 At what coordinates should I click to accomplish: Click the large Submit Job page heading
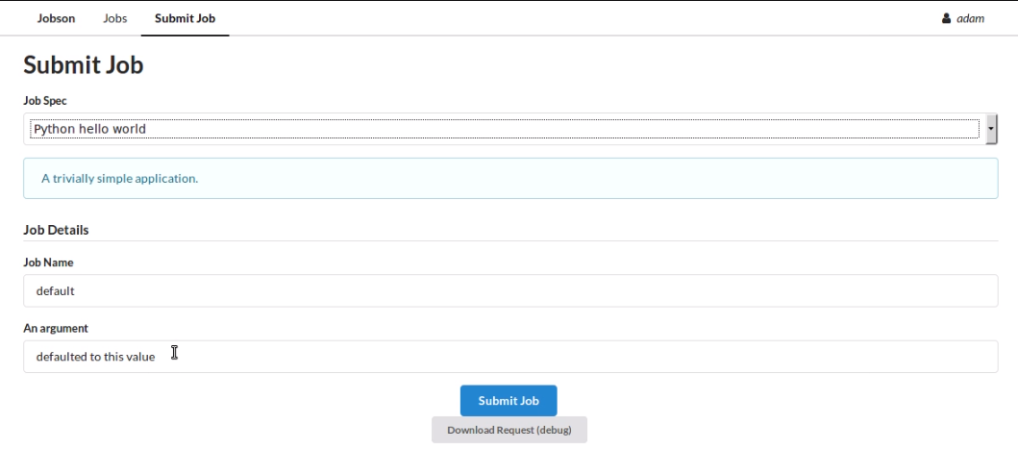(83, 66)
